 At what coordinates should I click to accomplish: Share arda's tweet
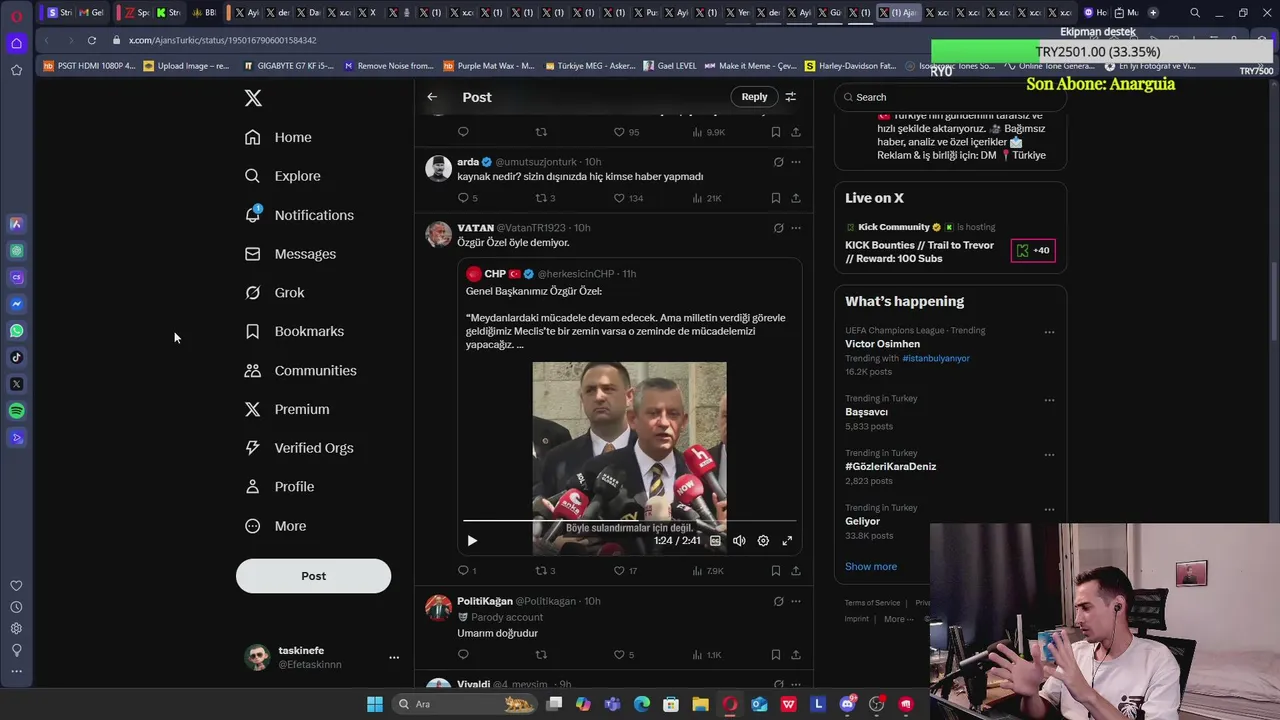tap(796, 198)
